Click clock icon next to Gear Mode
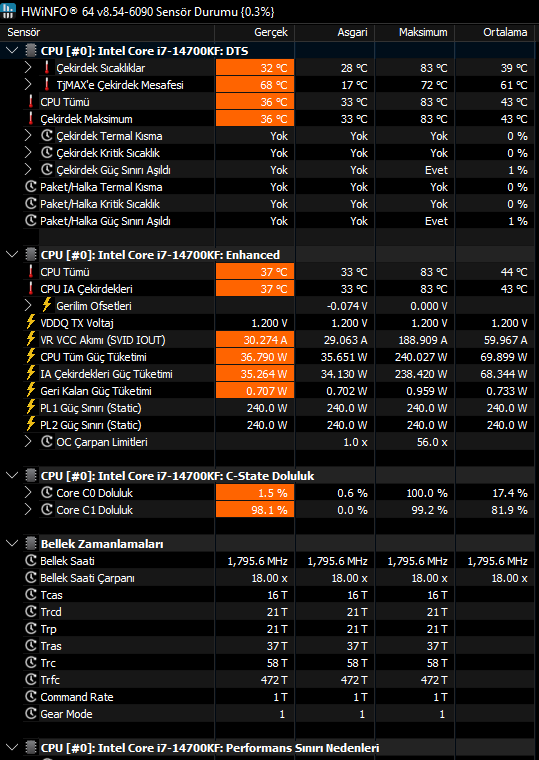 pos(31,713)
